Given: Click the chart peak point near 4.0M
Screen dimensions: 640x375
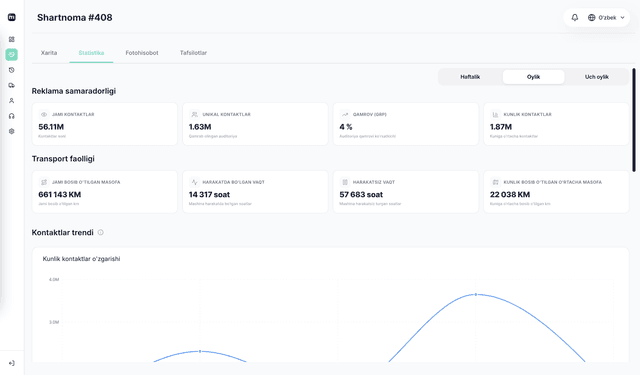Looking at the screenshot, I should click(x=476, y=294).
